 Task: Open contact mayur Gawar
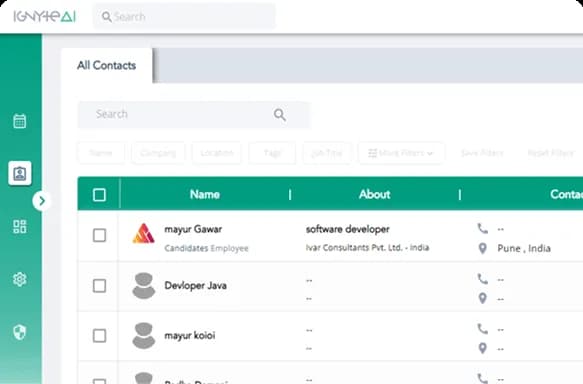(193, 229)
